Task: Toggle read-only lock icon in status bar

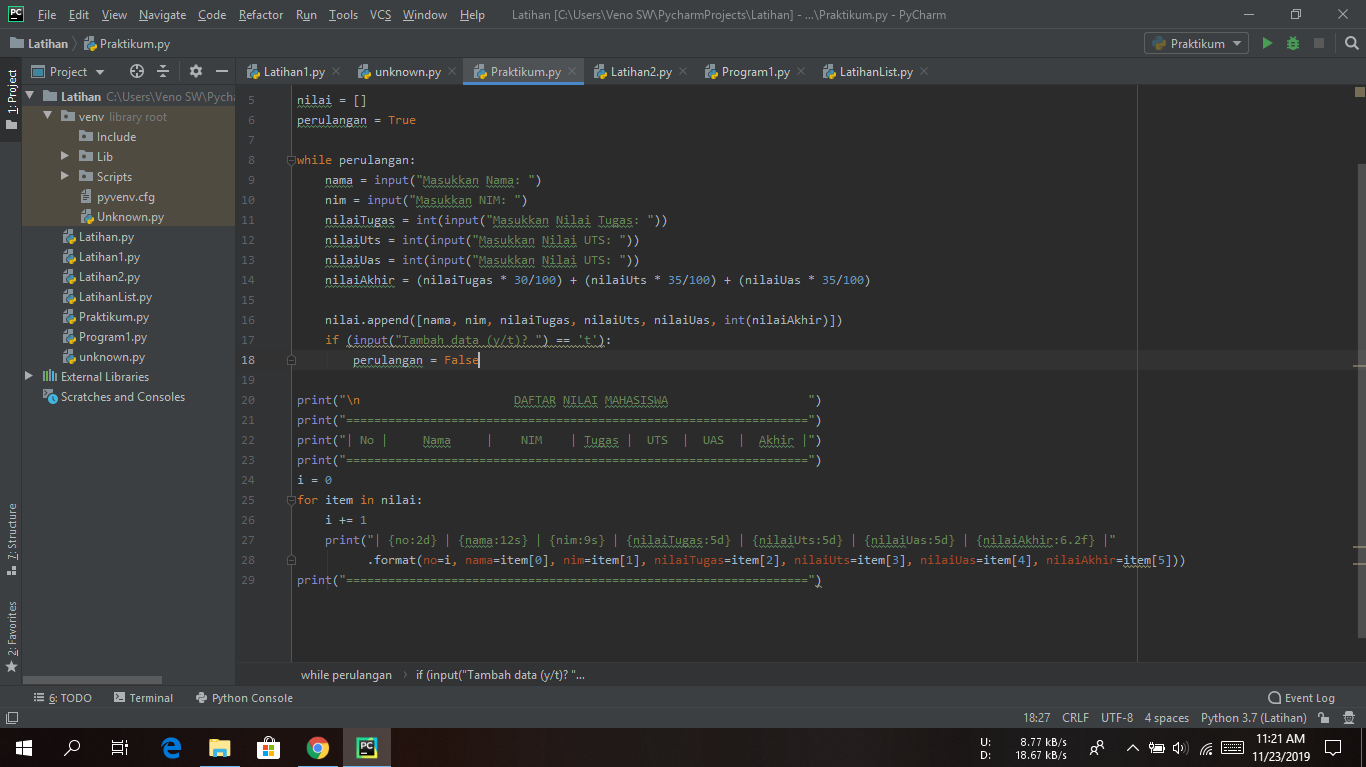Action: point(1324,718)
